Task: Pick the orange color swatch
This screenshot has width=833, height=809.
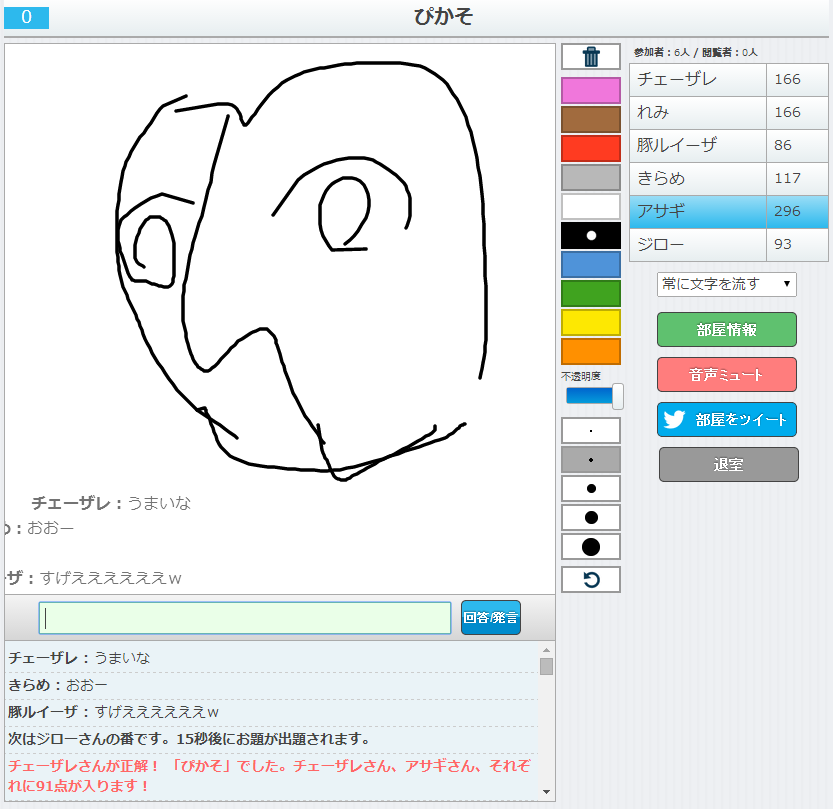Action: (591, 351)
